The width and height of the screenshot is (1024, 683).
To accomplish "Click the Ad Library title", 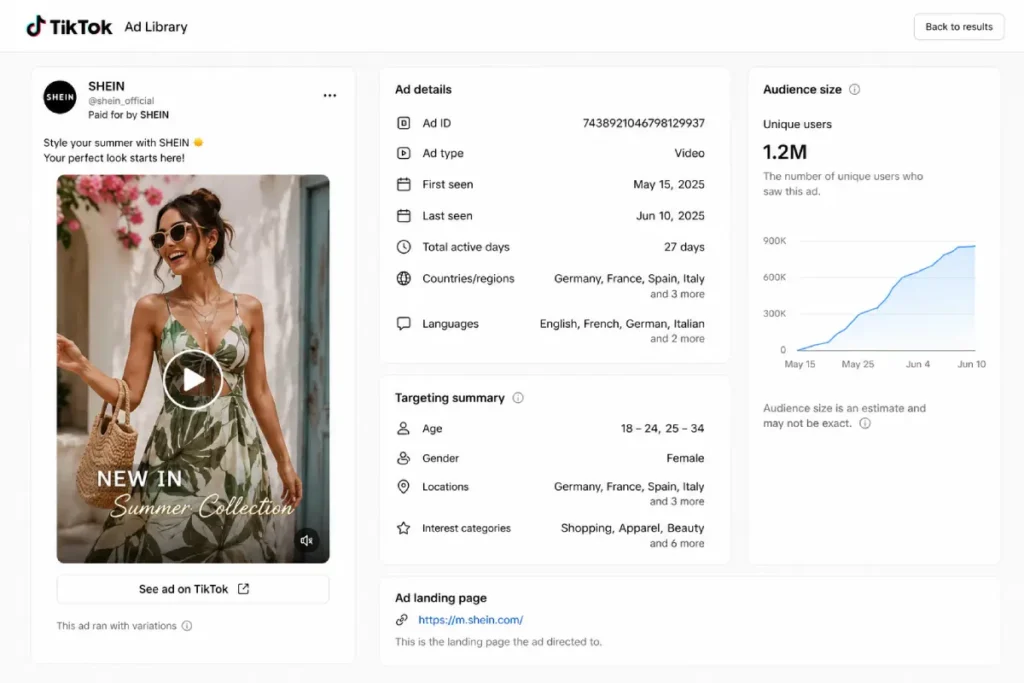I will tap(156, 27).
